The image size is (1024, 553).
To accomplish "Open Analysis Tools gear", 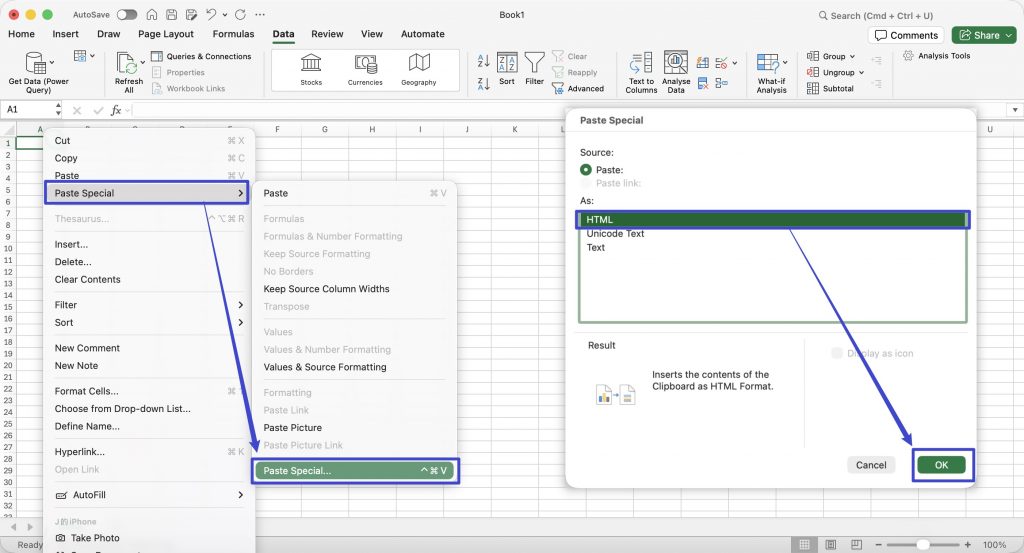I will 908,55.
